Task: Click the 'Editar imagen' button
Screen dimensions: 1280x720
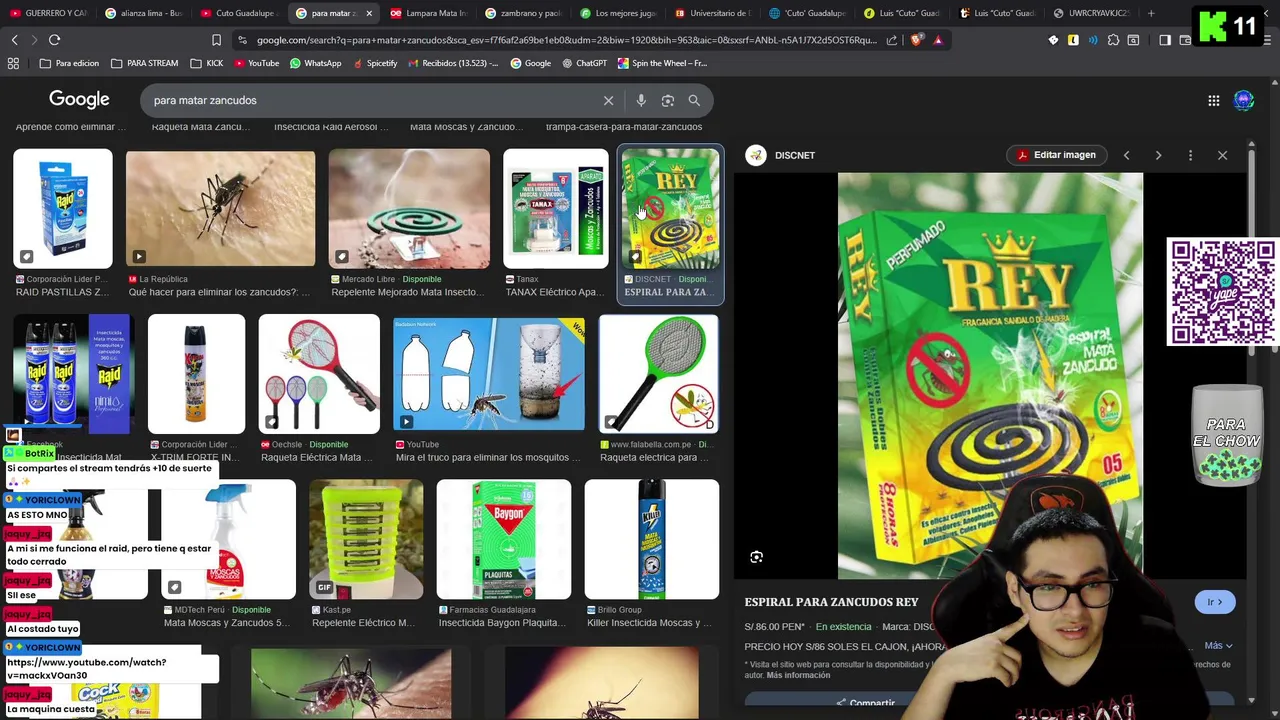Action: (1056, 155)
